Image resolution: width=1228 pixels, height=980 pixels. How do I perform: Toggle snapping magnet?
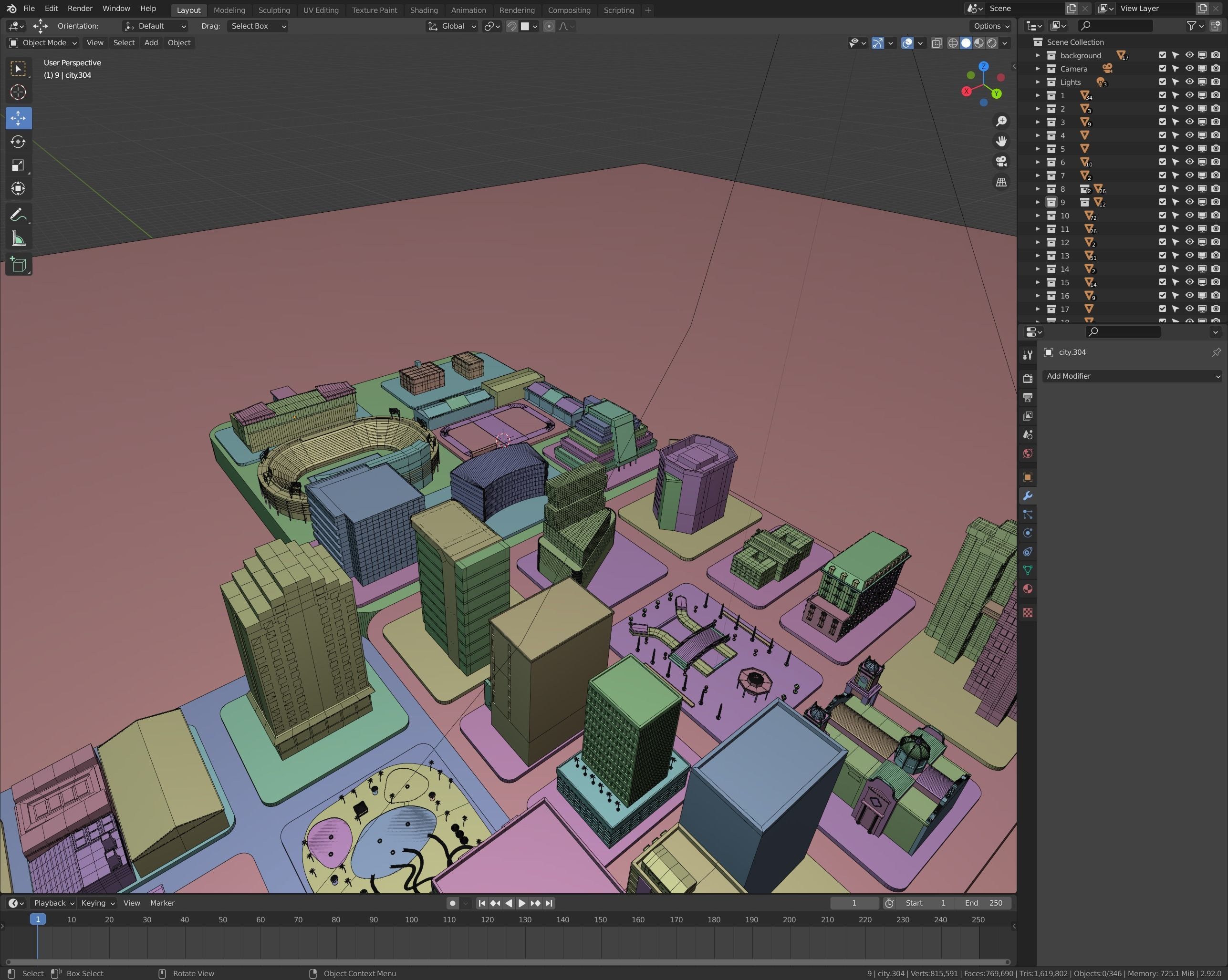(511, 26)
